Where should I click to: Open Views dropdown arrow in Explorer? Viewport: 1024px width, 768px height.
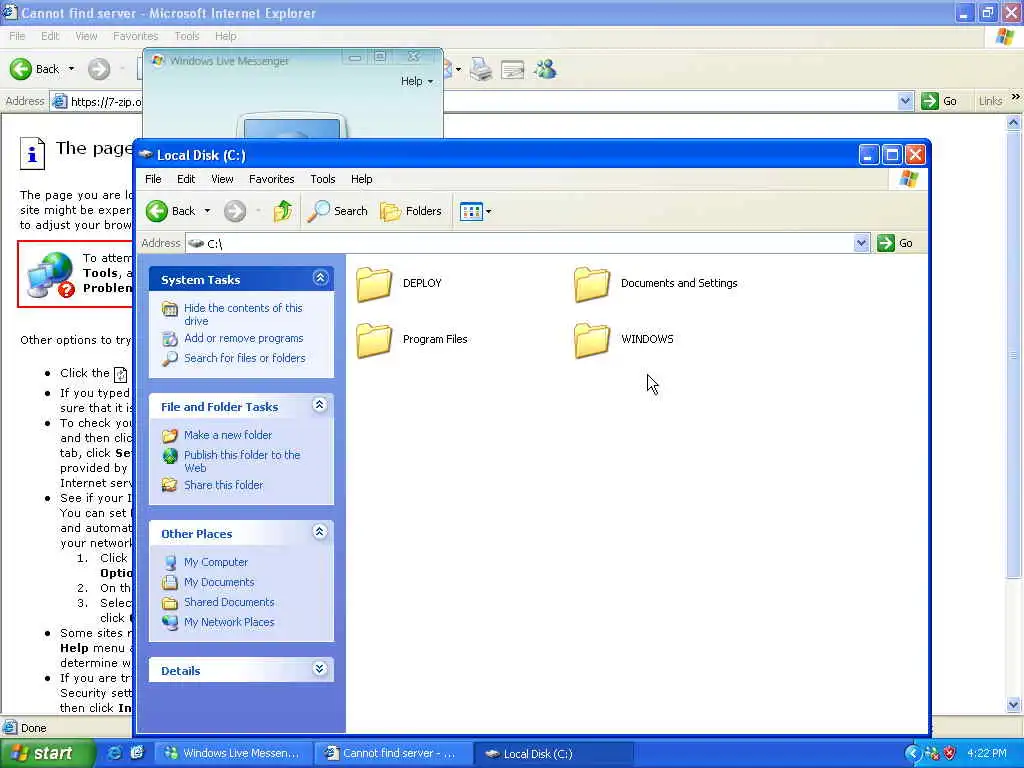pos(488,212)
